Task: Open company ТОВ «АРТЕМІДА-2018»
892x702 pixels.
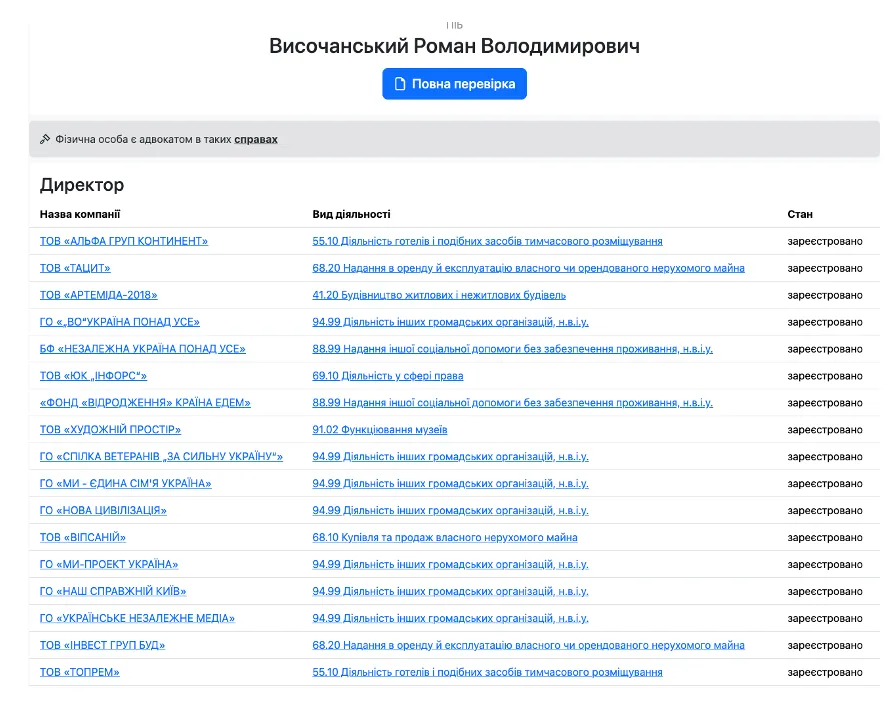Action: coord(98,295)
